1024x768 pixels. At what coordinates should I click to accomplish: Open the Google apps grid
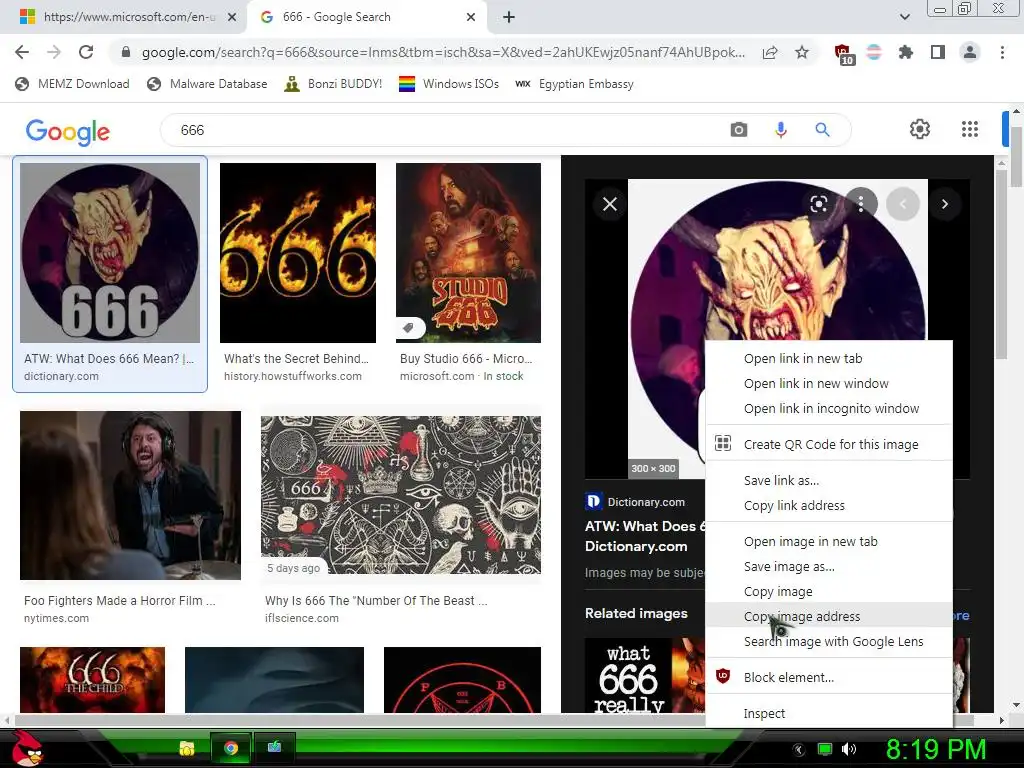(x=970, y=129)
